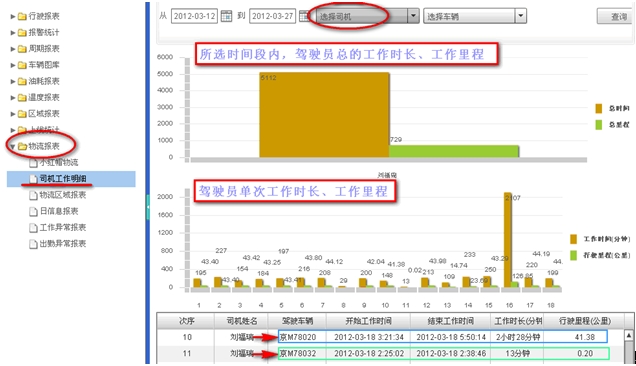Click the 出勤异常报表 document icon
The image size is (636, 366).
tap(34, 244)
